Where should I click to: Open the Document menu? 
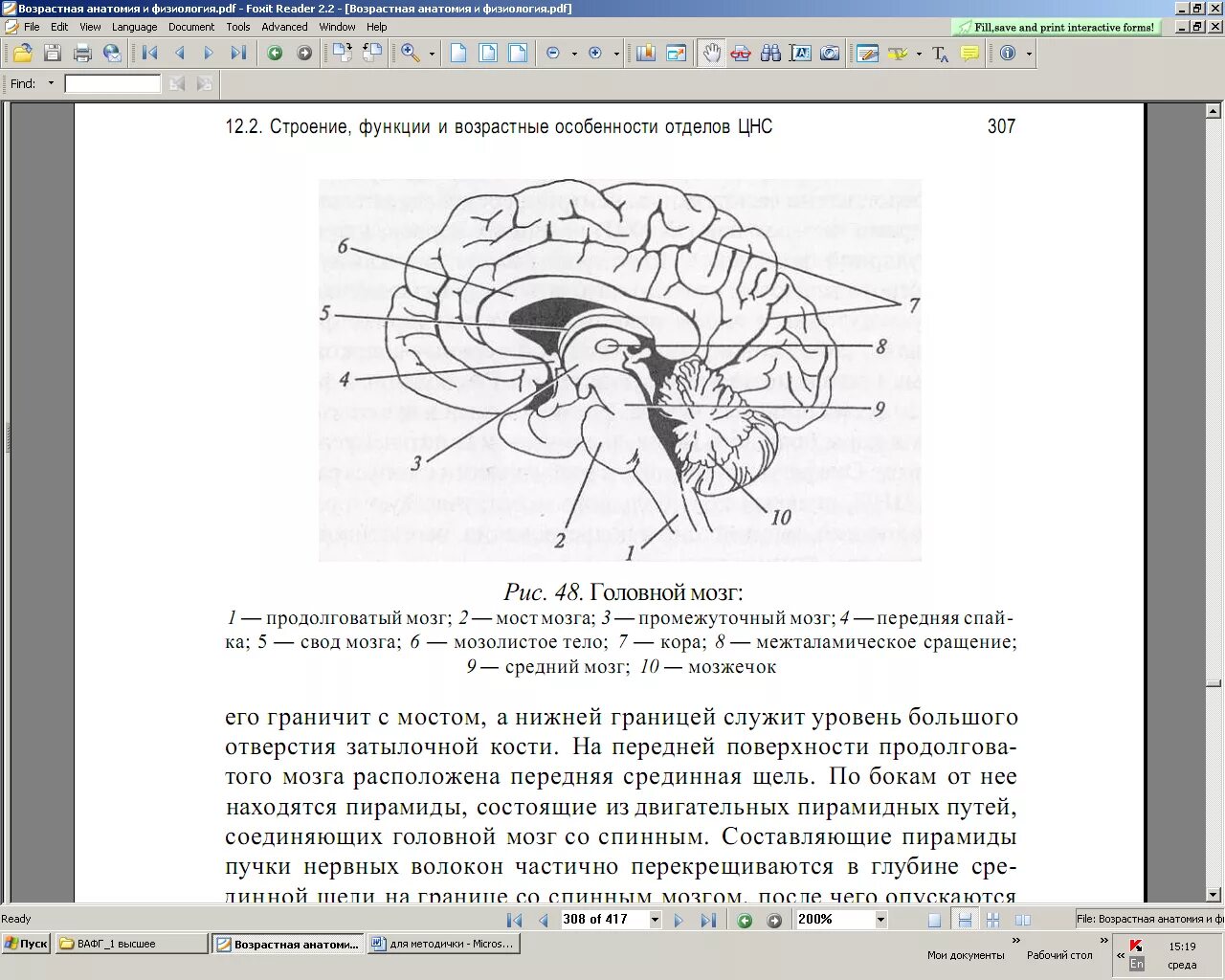(x=191, y=27)
